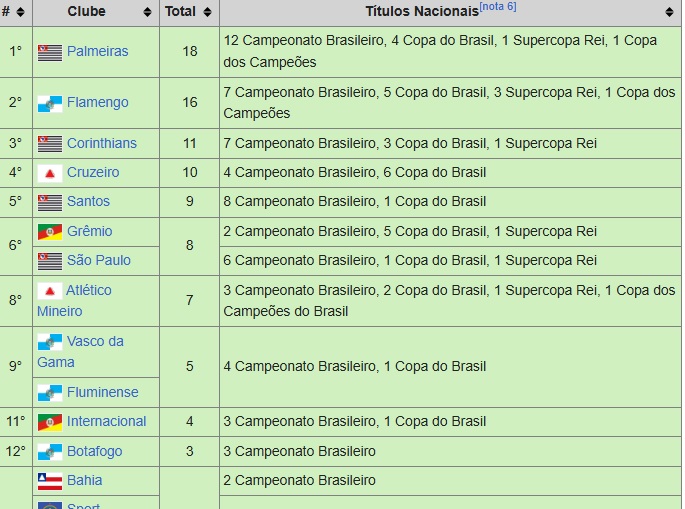Sort by Títulos Nacionais column arrows
This screenshot has width=685, height=509.
[x=669, y=12]
